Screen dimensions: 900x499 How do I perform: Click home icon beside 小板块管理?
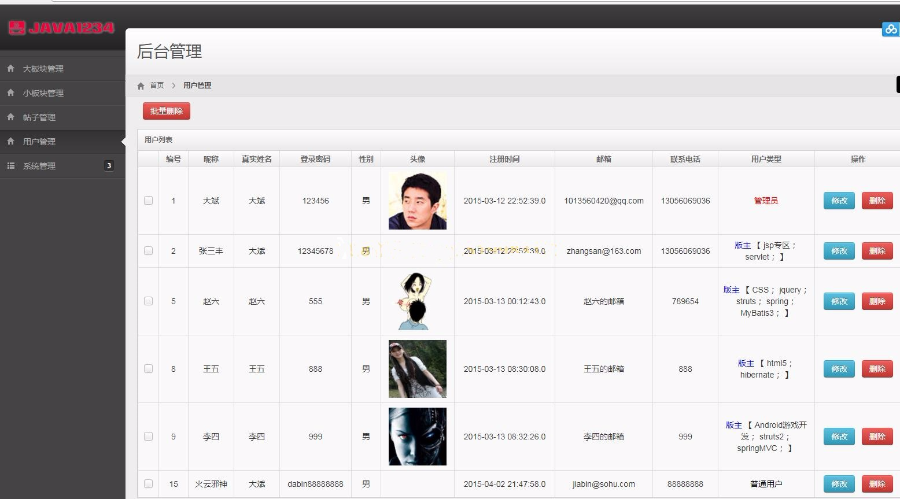point(10,92)
